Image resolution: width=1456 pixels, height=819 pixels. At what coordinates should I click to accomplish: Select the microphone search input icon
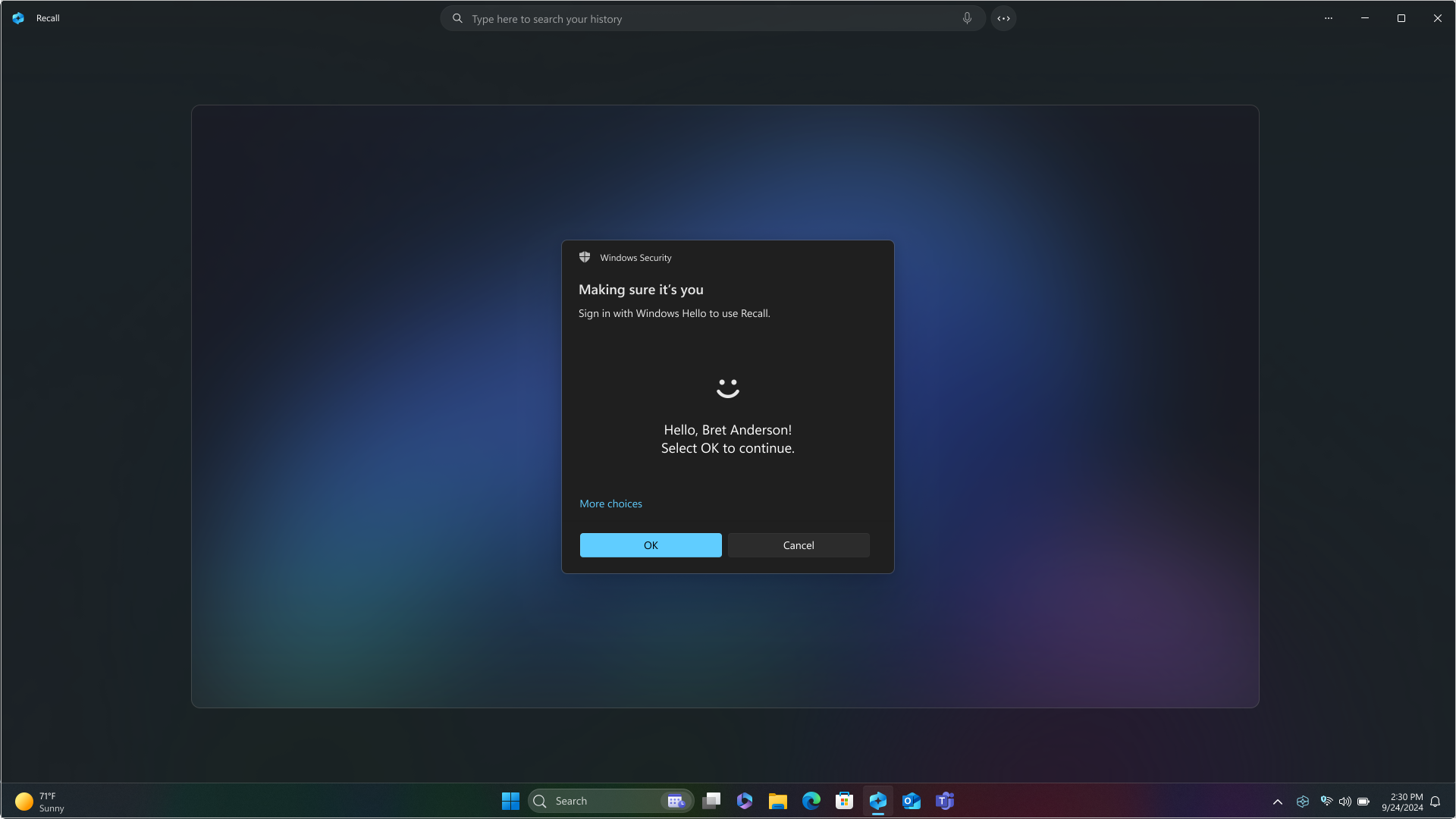(x=967, y=18)
